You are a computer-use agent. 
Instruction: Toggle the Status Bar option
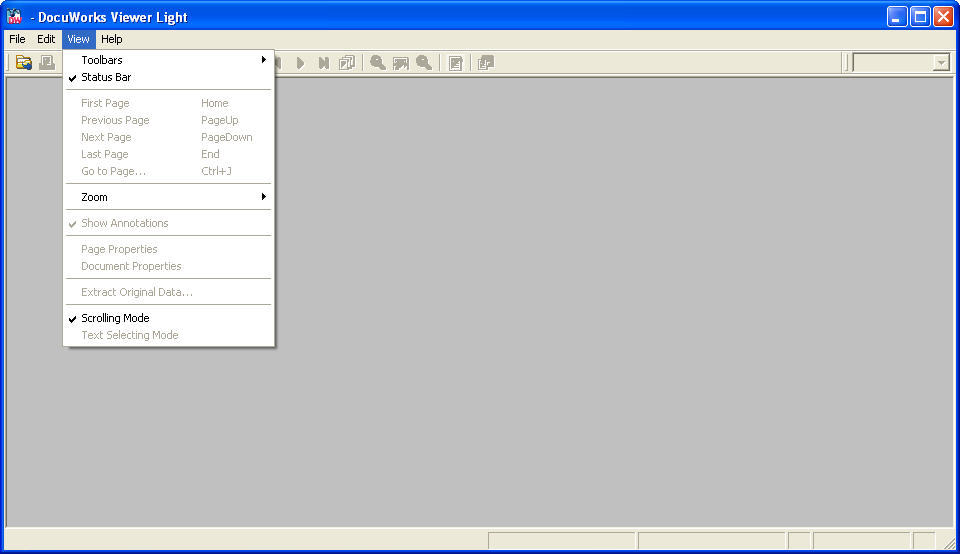169,77
